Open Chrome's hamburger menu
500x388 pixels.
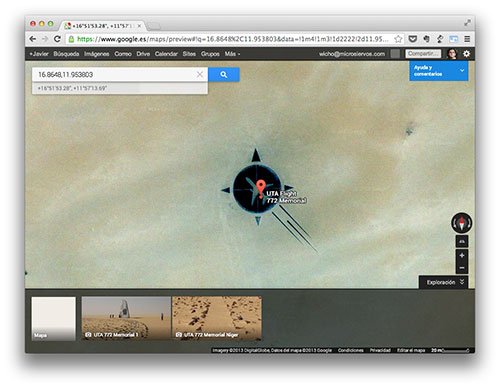pos(467,39)
